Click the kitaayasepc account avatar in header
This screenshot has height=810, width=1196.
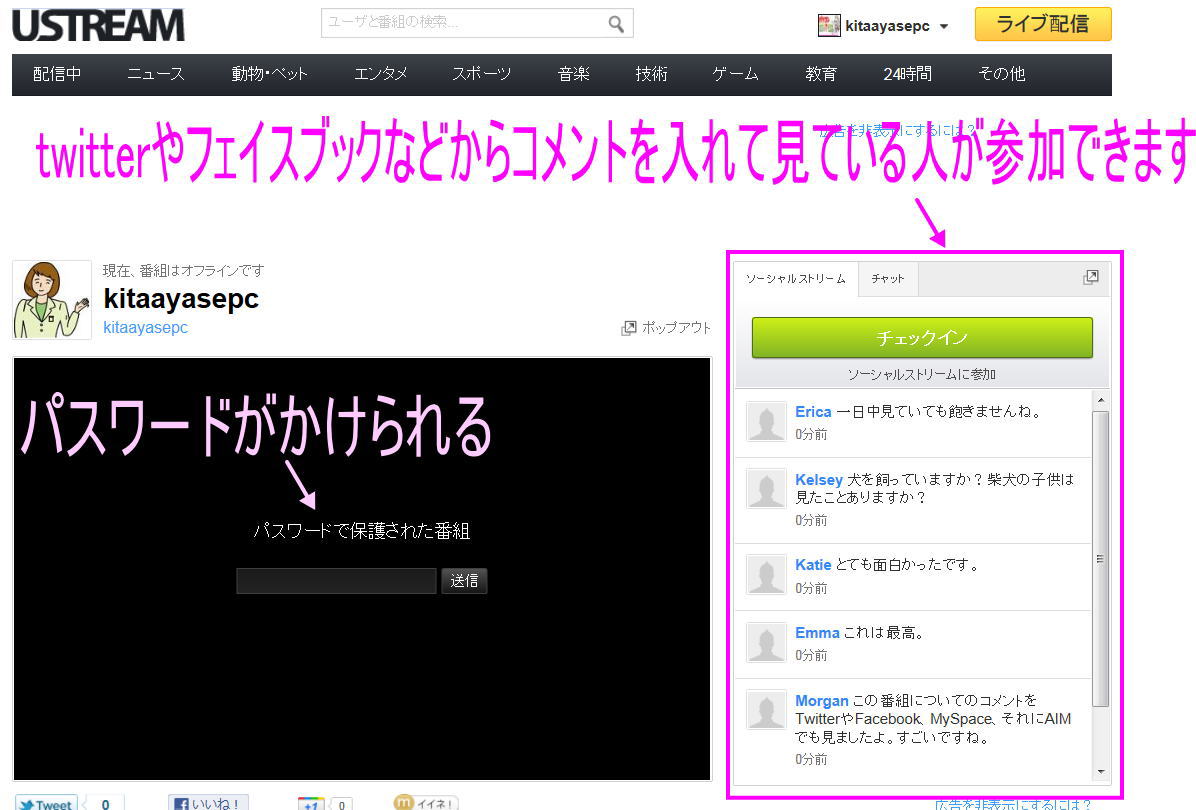[828, 26]
